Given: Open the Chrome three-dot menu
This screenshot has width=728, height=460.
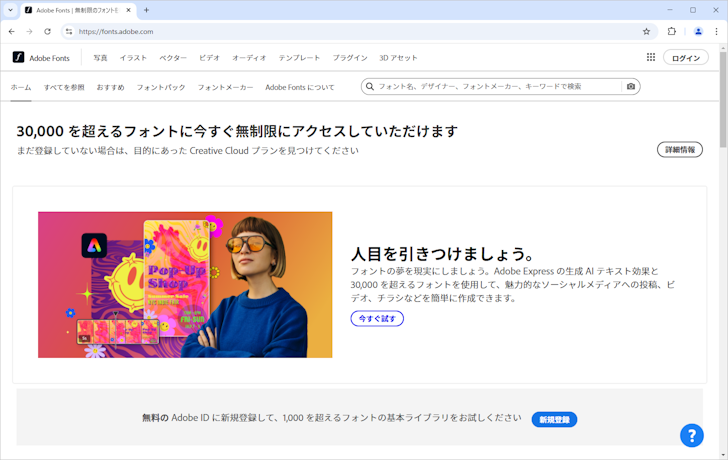Looking at the screenshot, I should pyautogui.click(x=716, y=32).
